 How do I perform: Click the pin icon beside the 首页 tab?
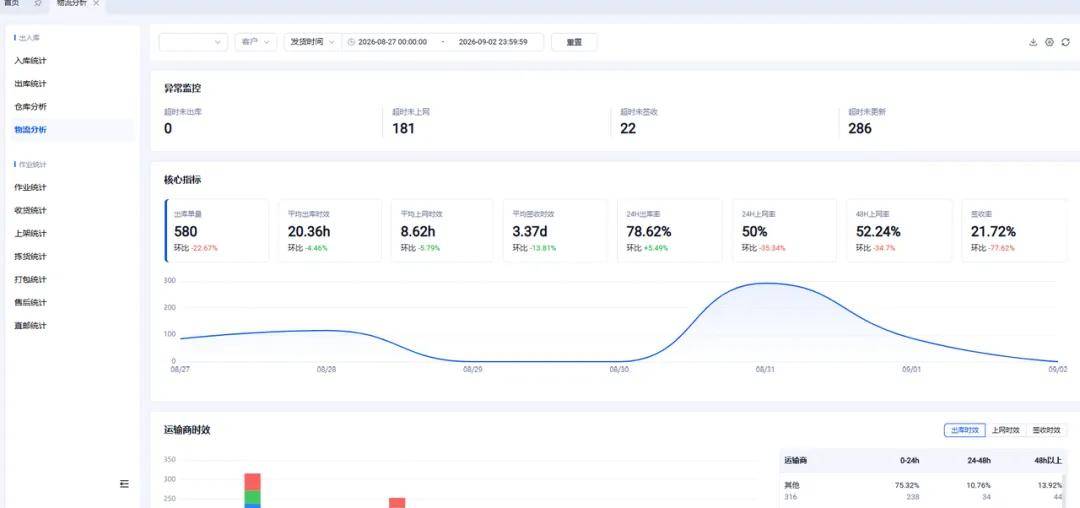38,3
